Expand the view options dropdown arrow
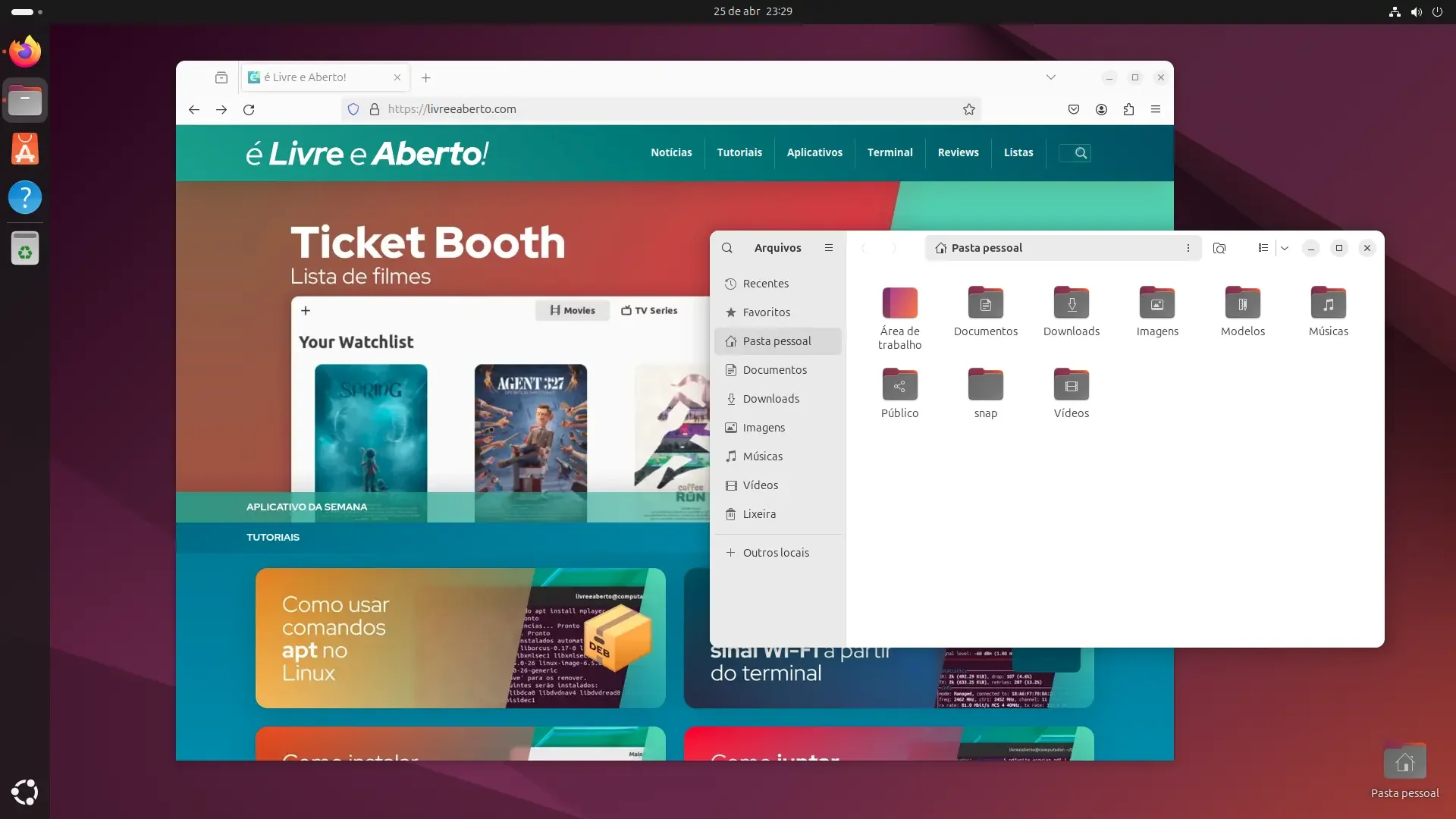 (1285, 248)
